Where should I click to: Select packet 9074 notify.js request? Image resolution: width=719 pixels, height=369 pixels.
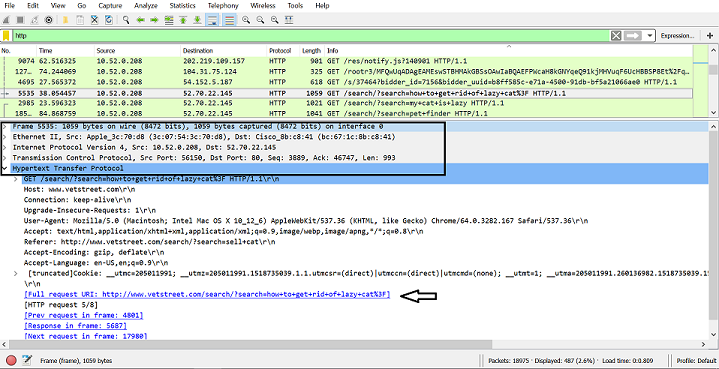[x=346, y=61]
